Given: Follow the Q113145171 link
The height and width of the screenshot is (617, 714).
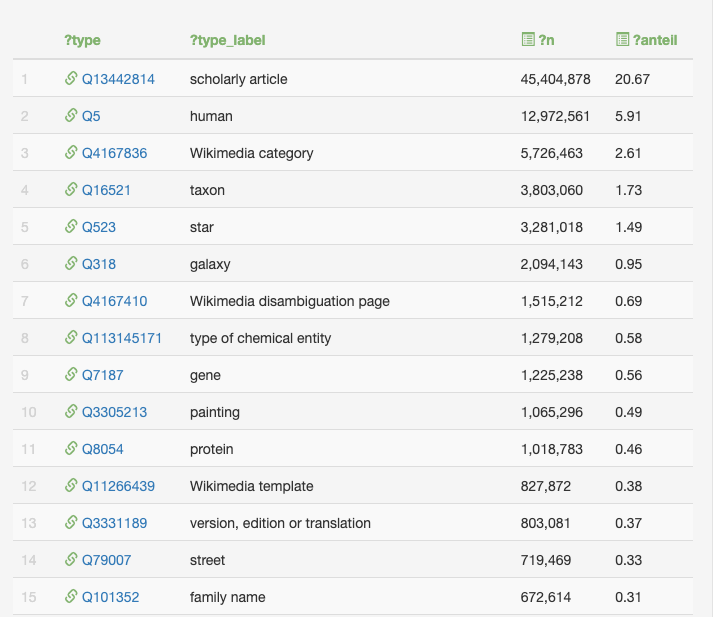Looking at the screenshot, I should [121, 338].
